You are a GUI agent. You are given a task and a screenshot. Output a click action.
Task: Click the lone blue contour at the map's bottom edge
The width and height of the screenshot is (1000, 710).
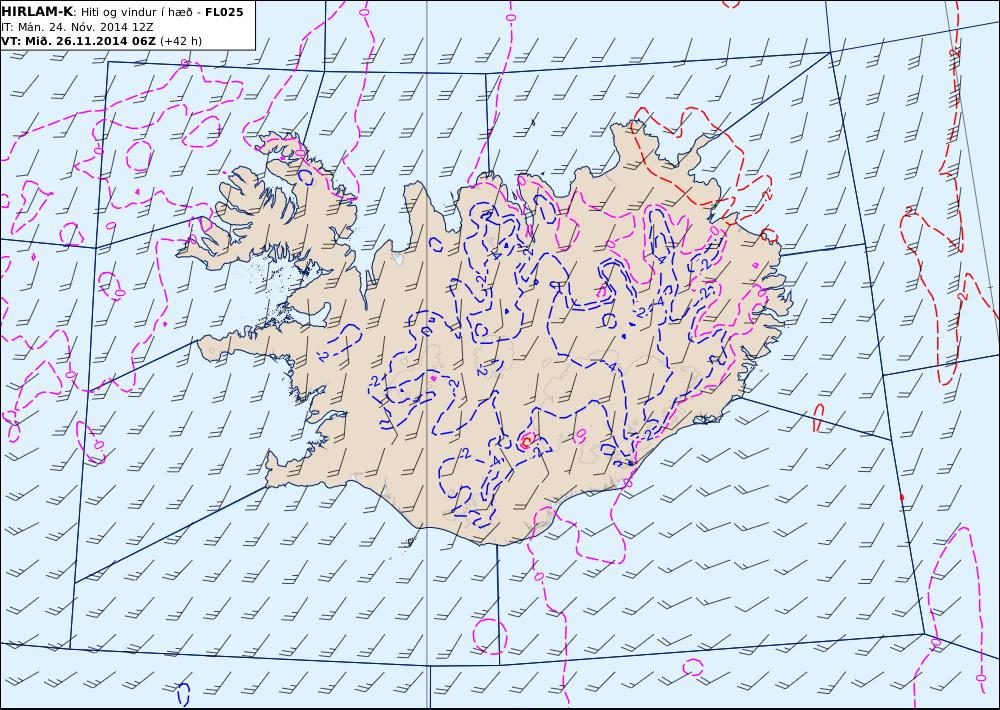click(x=183, y=695)
